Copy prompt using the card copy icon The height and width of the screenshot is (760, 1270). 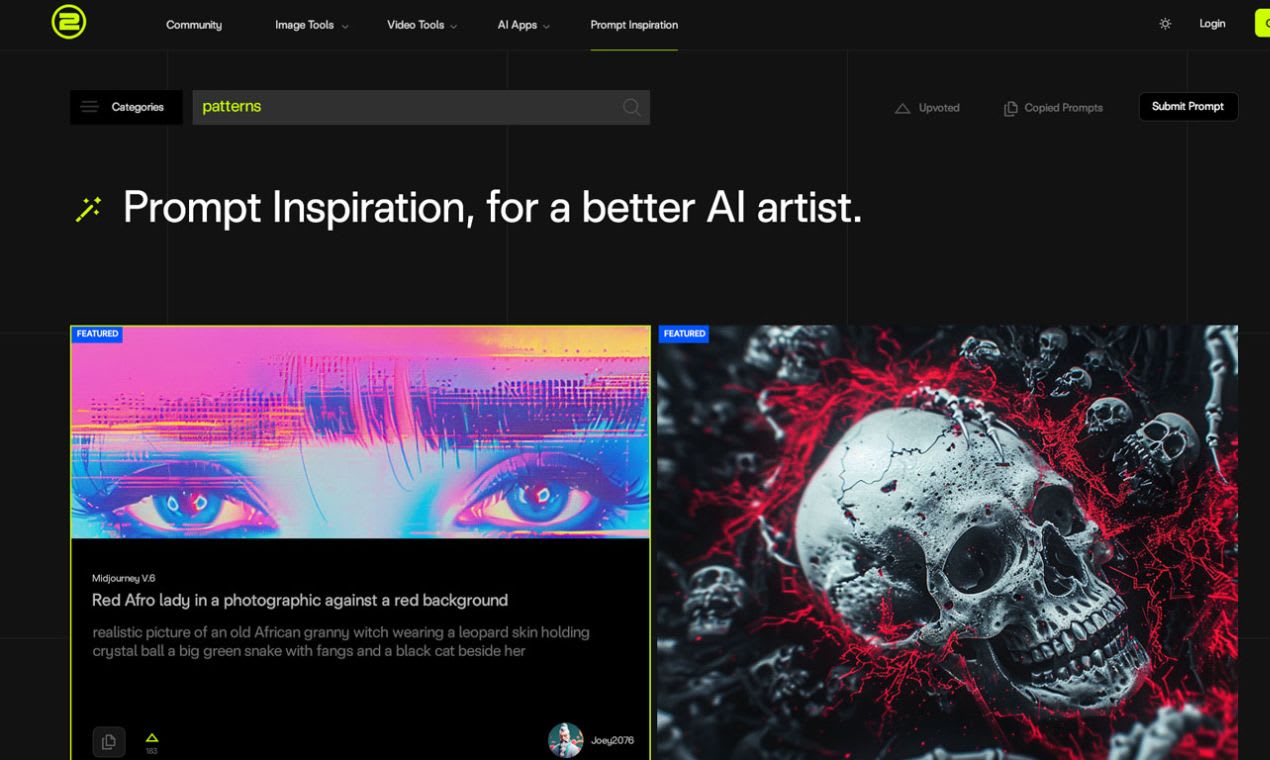pos(109,741)
